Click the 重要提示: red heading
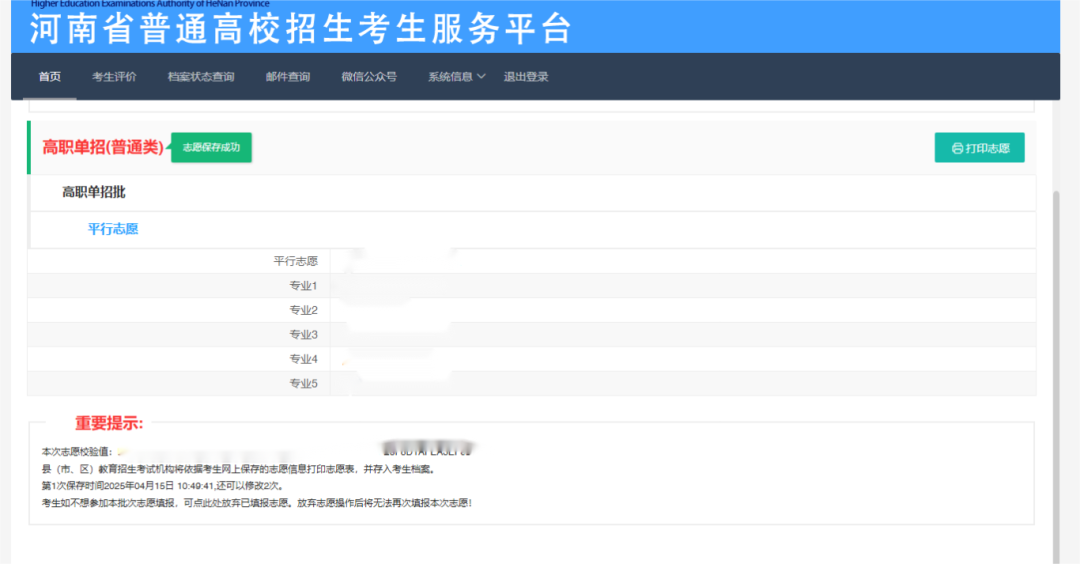The image size is (1080, 564). point(109,424)
